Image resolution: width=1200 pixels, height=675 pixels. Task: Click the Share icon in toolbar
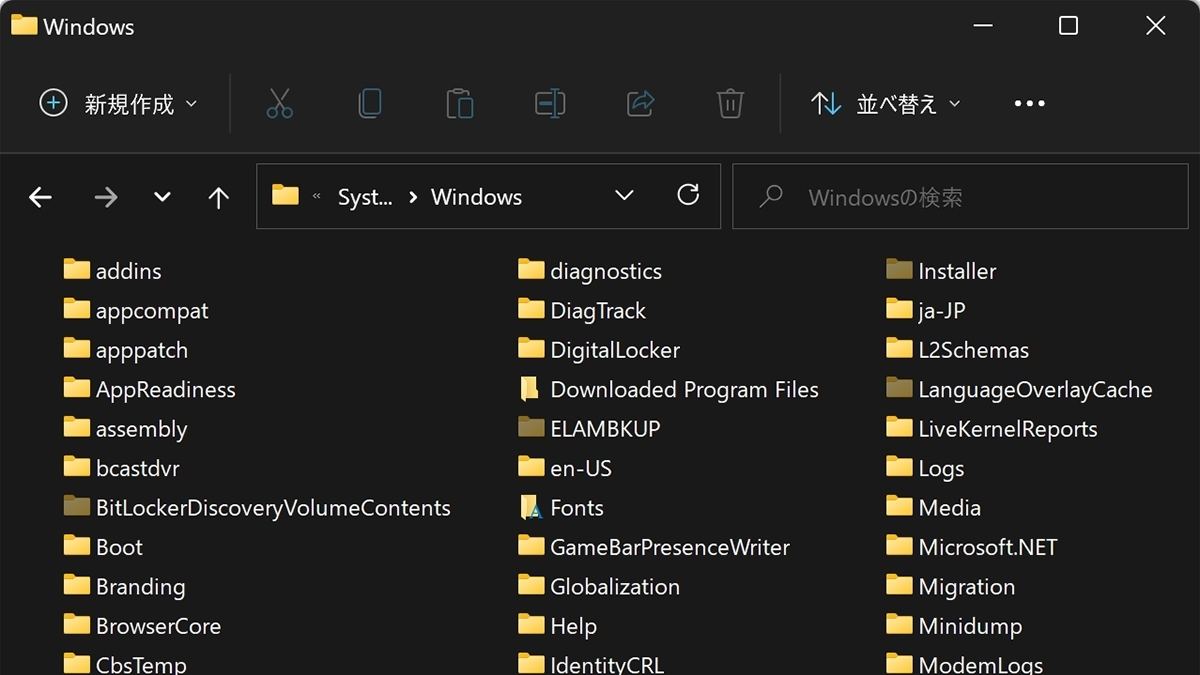coord(640,103)
